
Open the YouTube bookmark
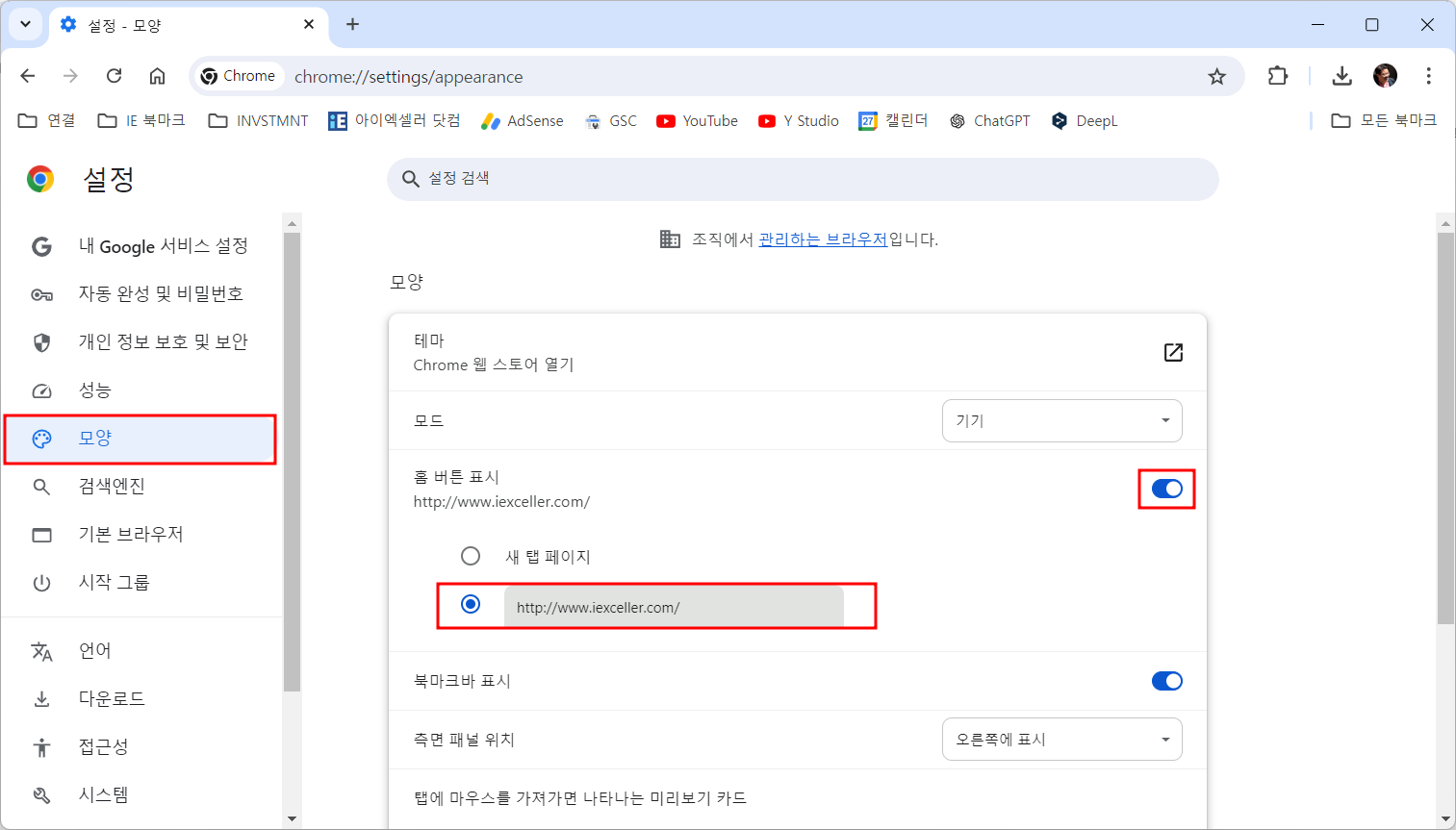point(698,120)
